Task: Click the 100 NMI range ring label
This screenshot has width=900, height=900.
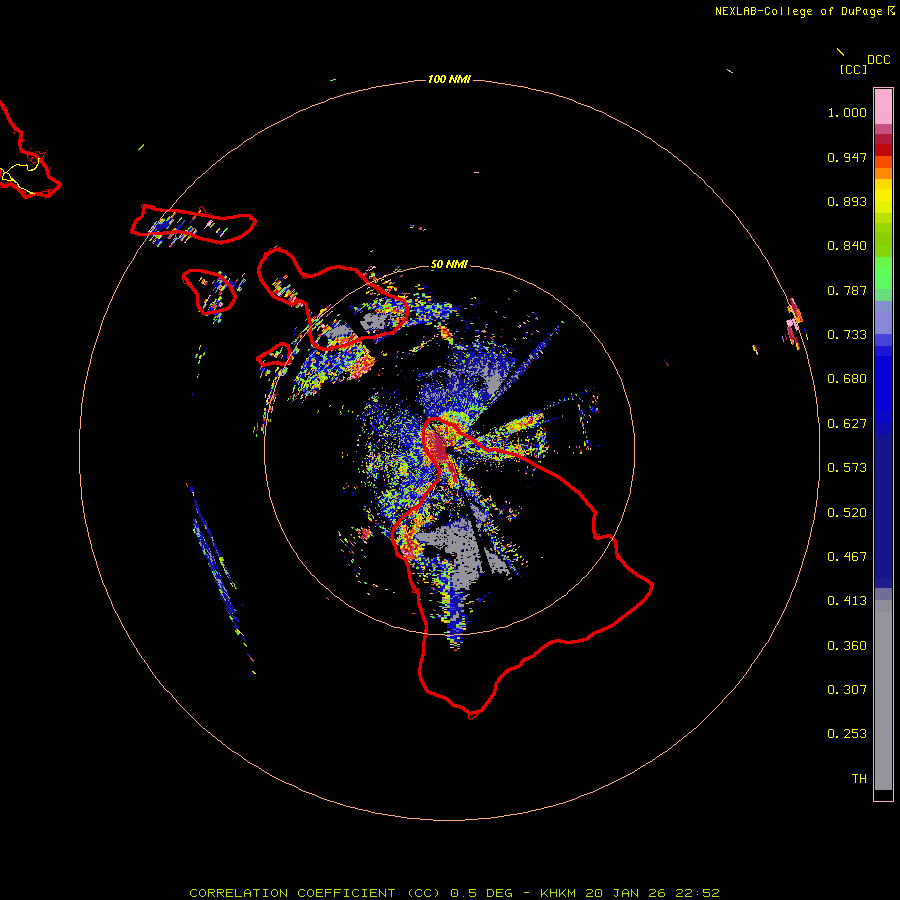Action: (x=449, y=79)
